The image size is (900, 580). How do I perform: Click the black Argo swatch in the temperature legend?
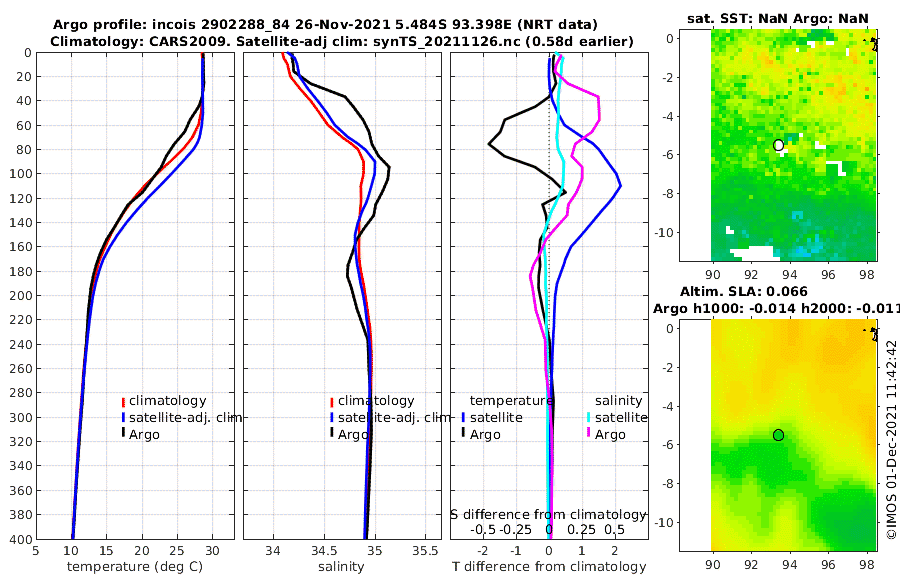[x=123, y=434]
